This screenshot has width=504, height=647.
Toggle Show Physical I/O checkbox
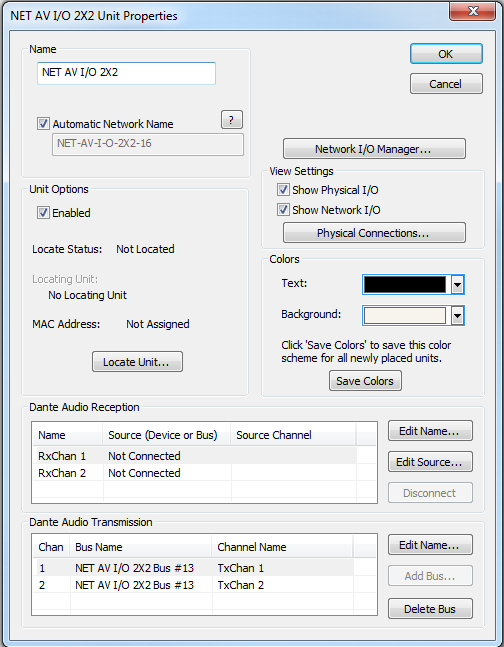(x=283, y=189)
